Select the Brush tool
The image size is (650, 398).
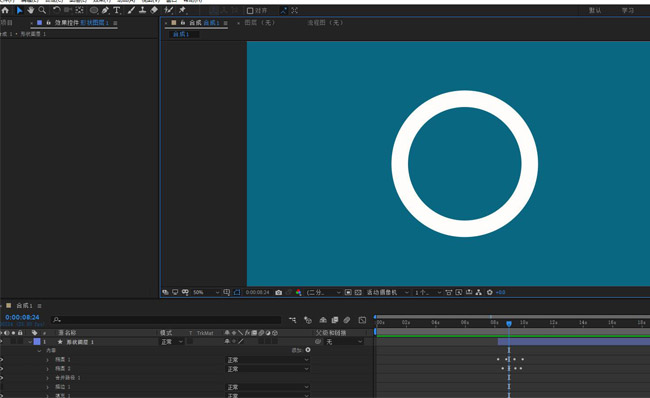point(131,10)
